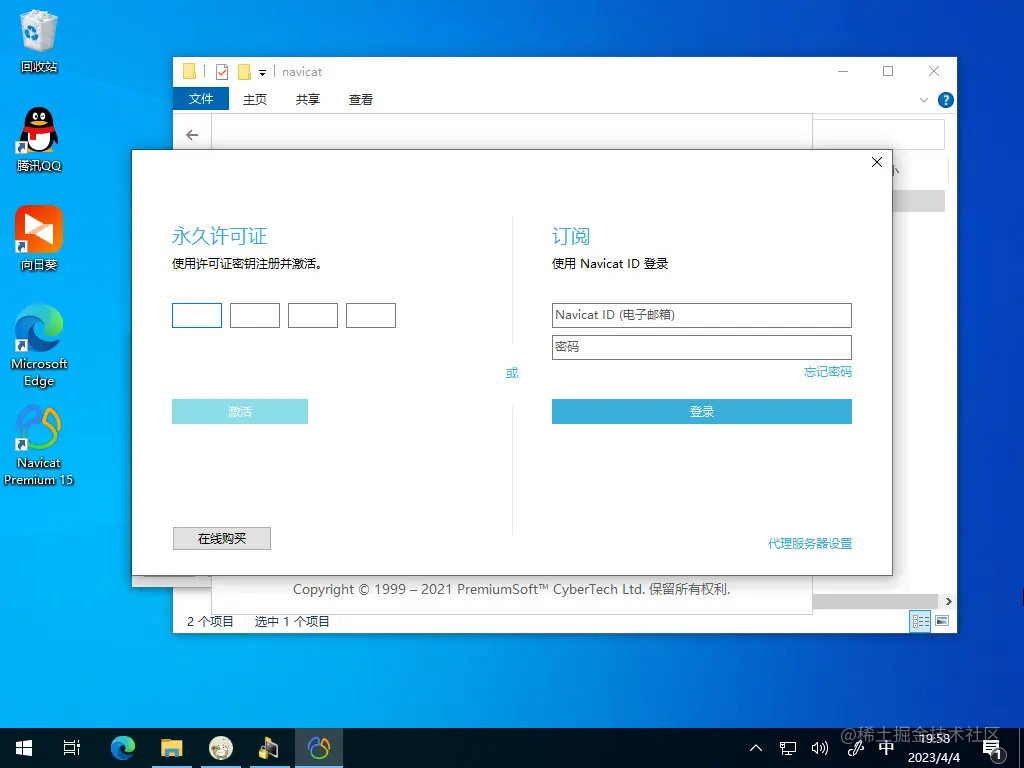Open Navicat Premium 15 desktop shortcut

(x=39, y=446)
